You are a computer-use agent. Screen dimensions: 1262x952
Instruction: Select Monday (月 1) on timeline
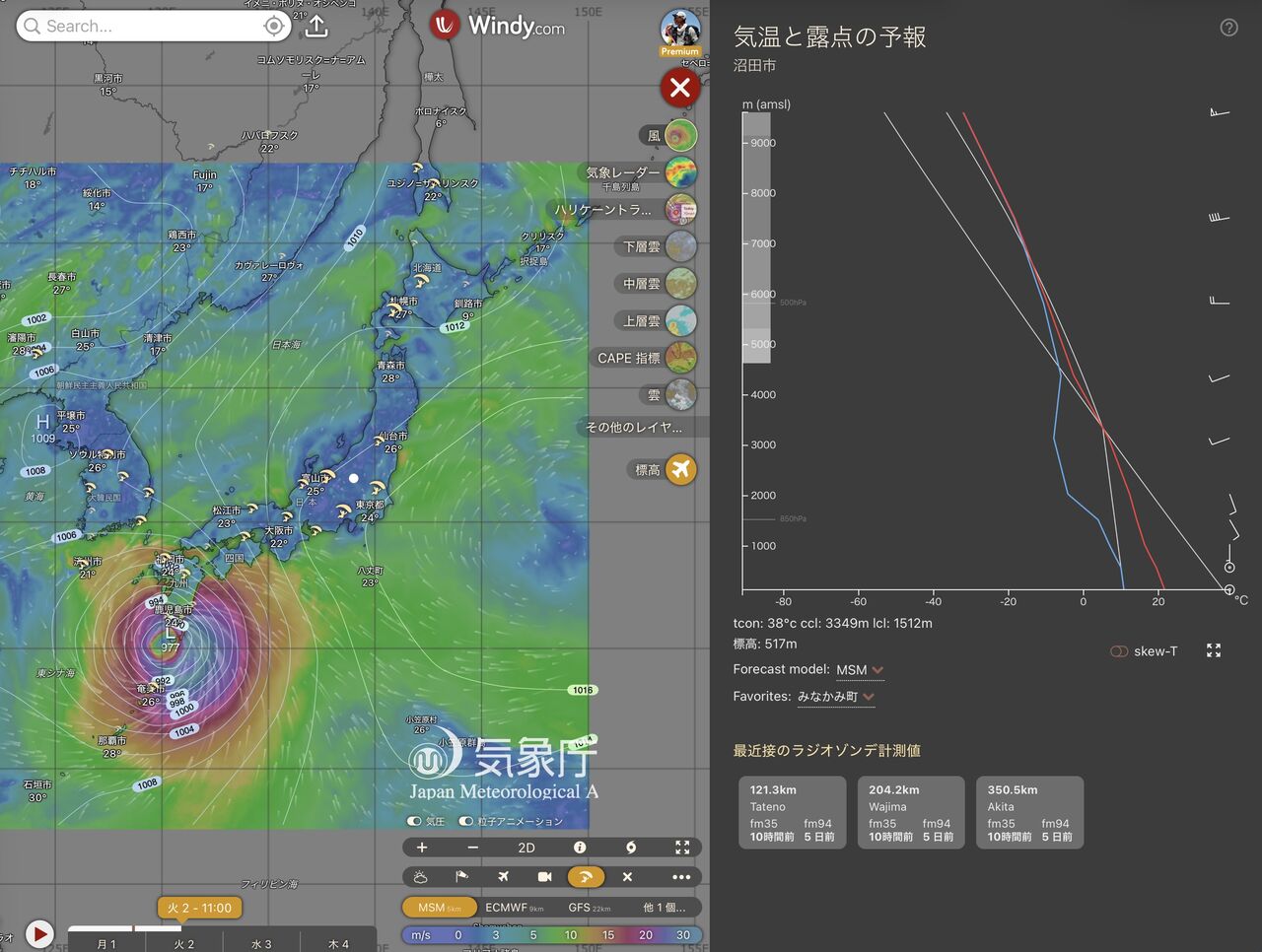pyautogui.click(x=106, y=943)
